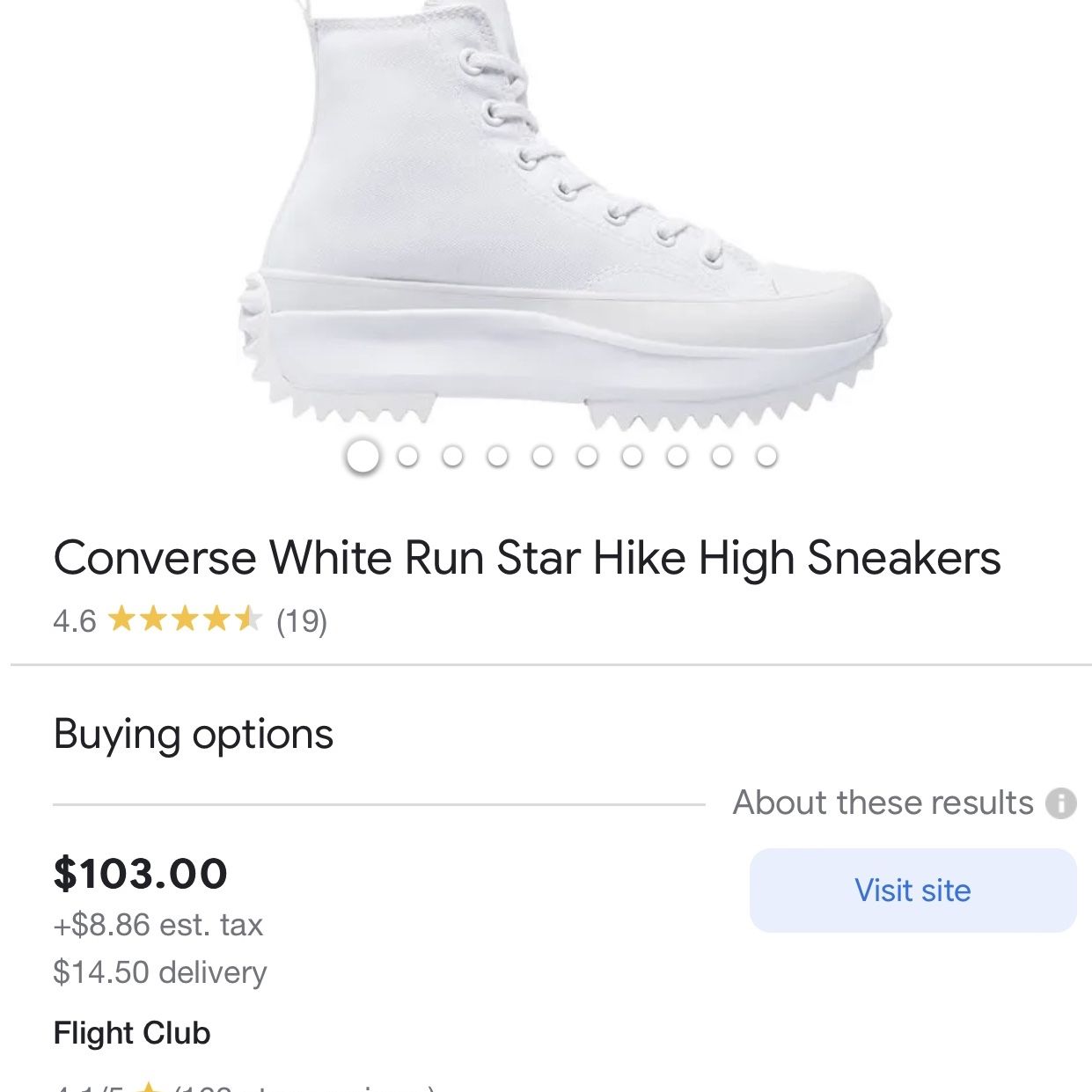Select the fourth carousel image dot
The height and width of the screenshot is (1092, 1092).
(497, 456)
